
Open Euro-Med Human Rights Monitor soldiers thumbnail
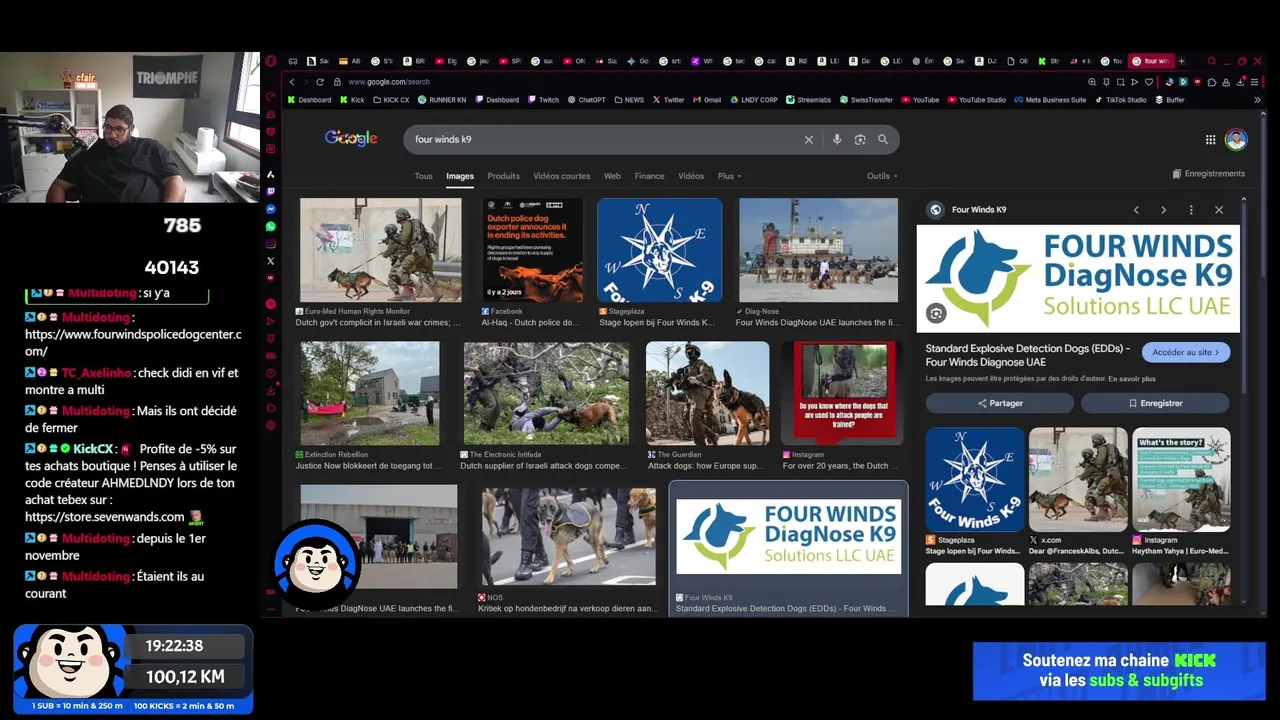tap(381, 250)
